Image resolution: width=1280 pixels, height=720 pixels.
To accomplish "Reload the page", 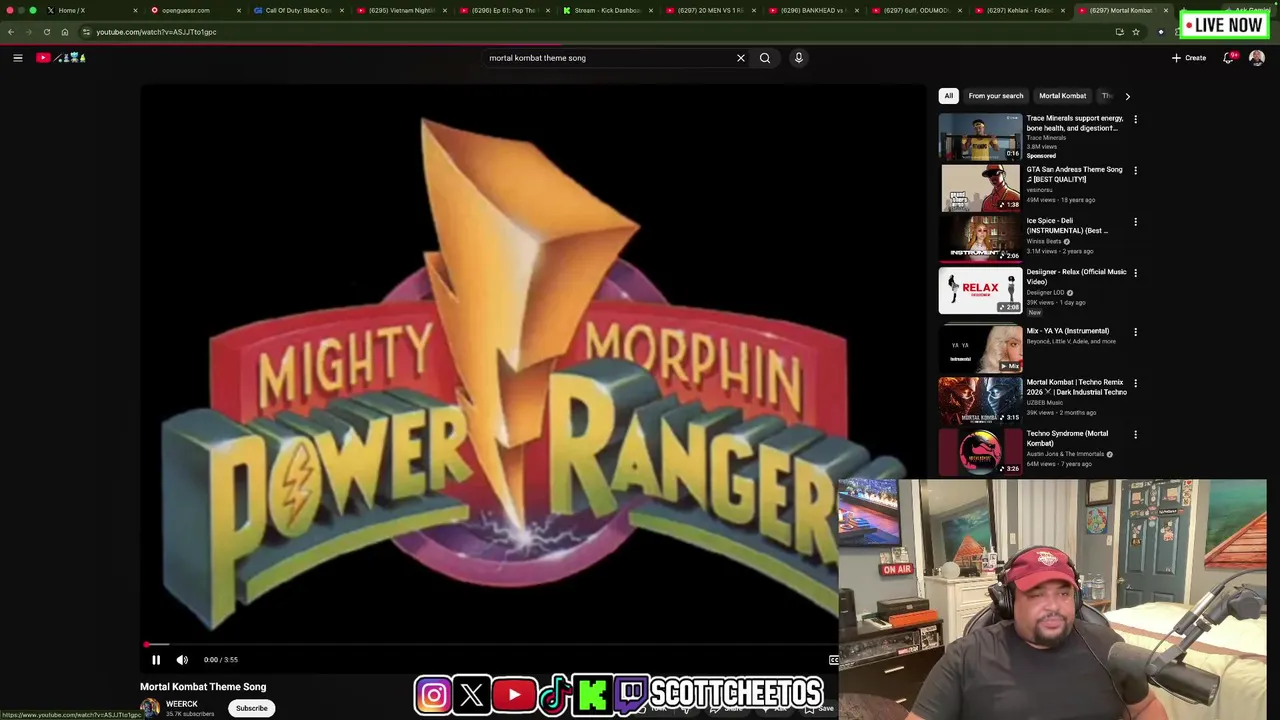I will point(46,32).
